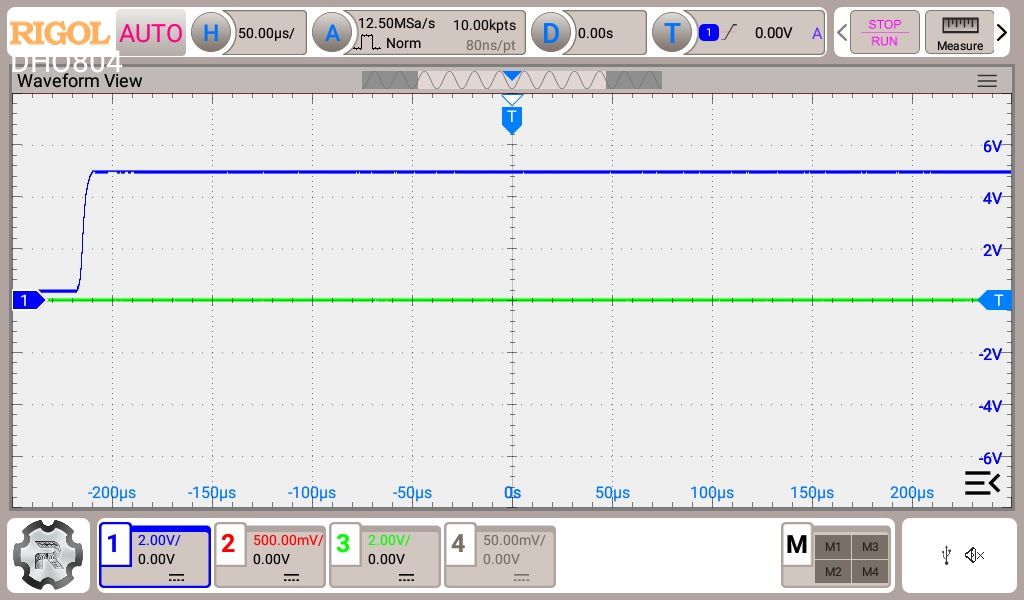
Task: Page toolbar right with arrow
Action: tap(1002, 32)
